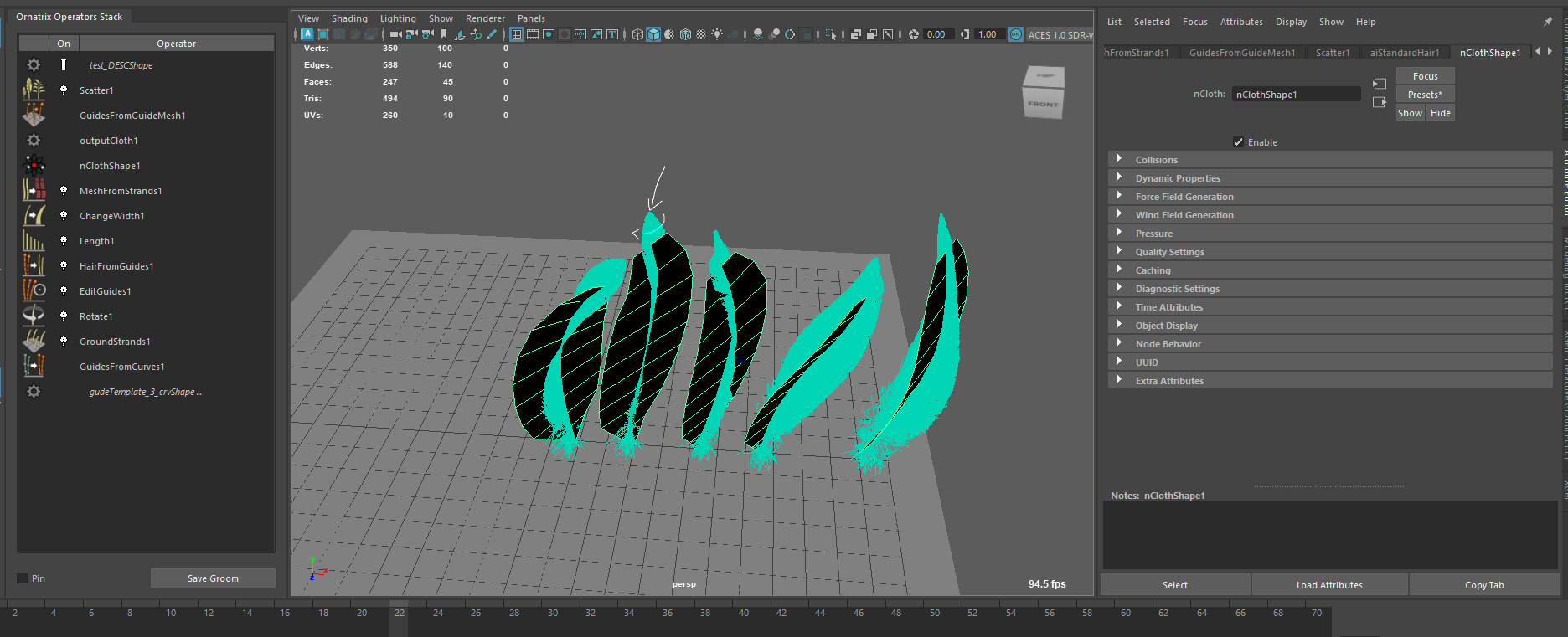Open the Shading viewport menu

(349, 18)
